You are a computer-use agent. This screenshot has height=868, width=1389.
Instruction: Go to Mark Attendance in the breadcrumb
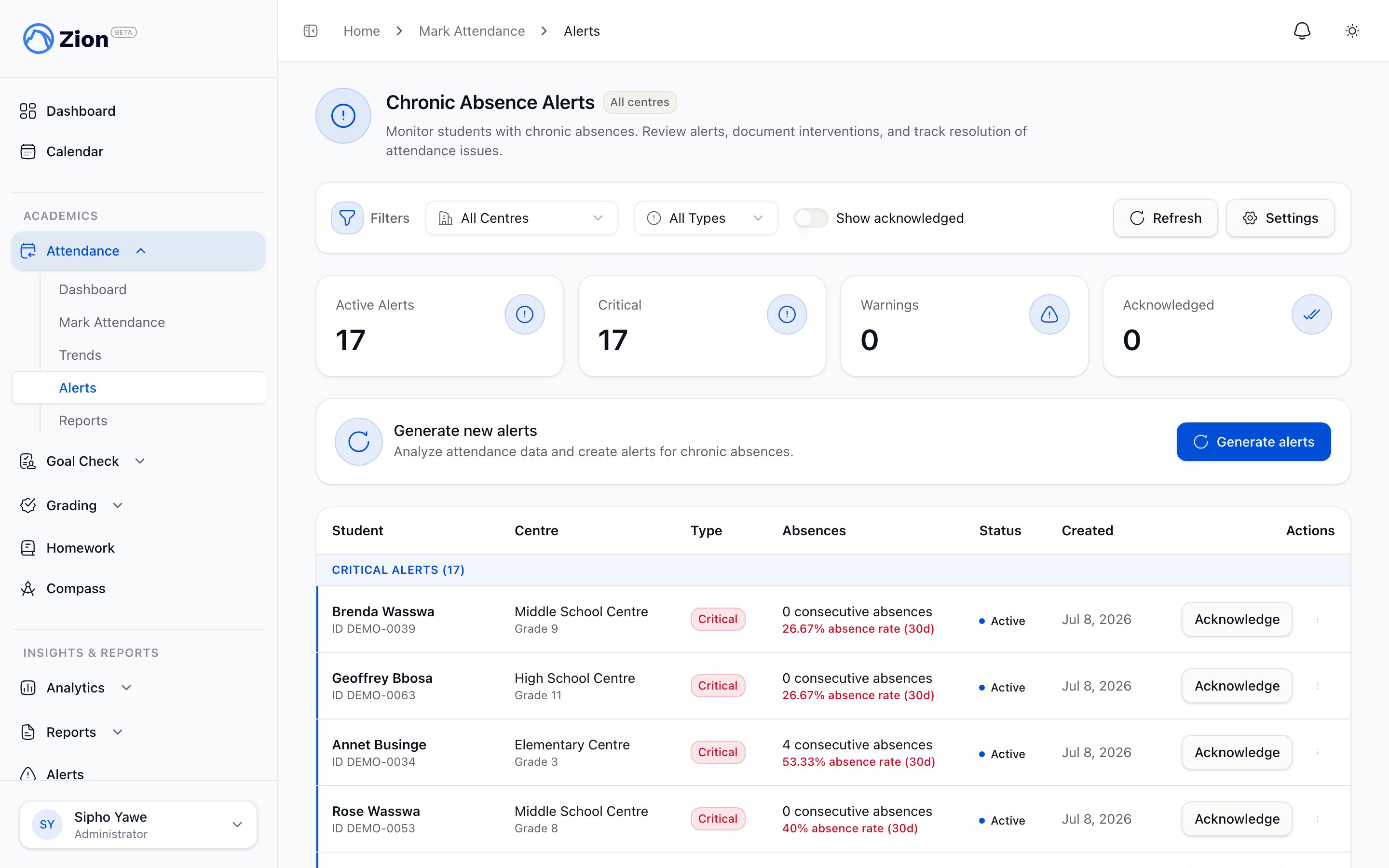point(472,31)
